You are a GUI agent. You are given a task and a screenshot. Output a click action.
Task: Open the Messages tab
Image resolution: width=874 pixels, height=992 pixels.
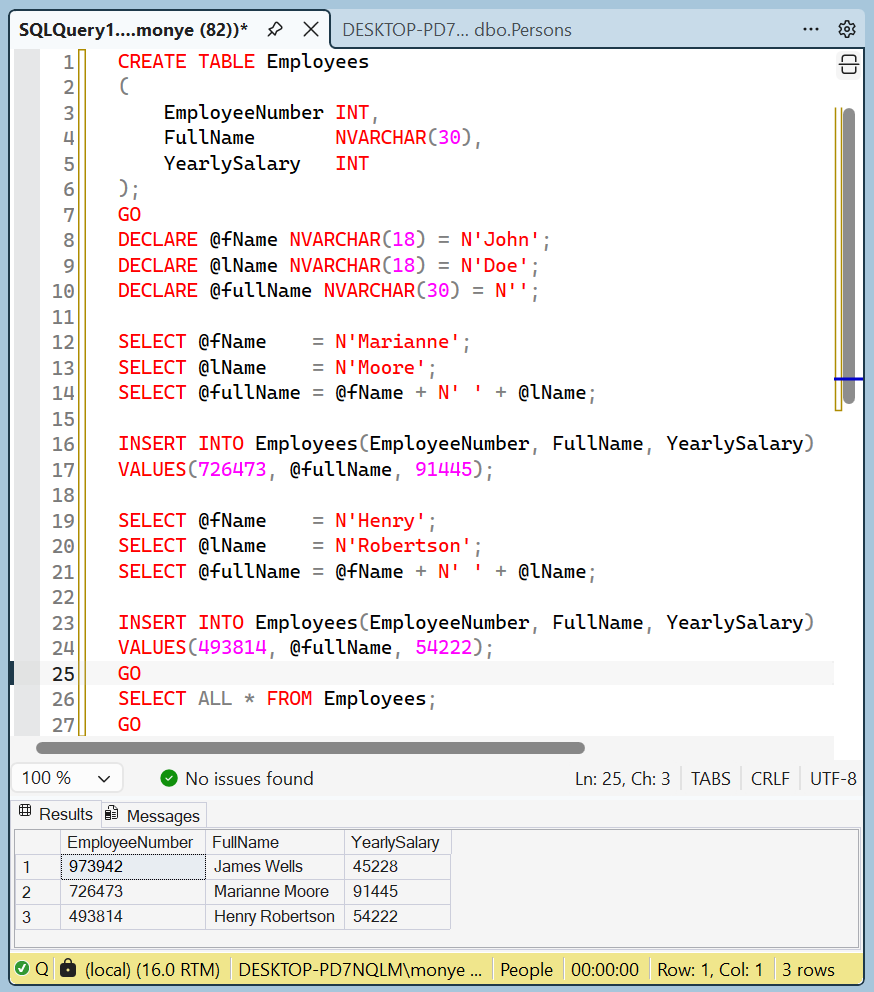[x=153, y=815]
